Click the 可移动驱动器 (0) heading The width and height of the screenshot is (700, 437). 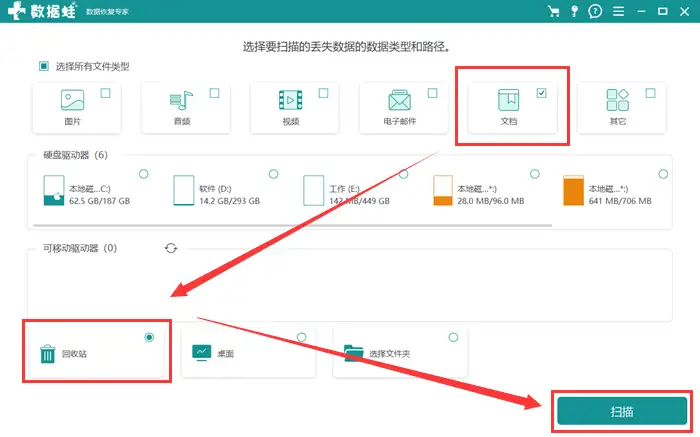(x=80, y=248)
